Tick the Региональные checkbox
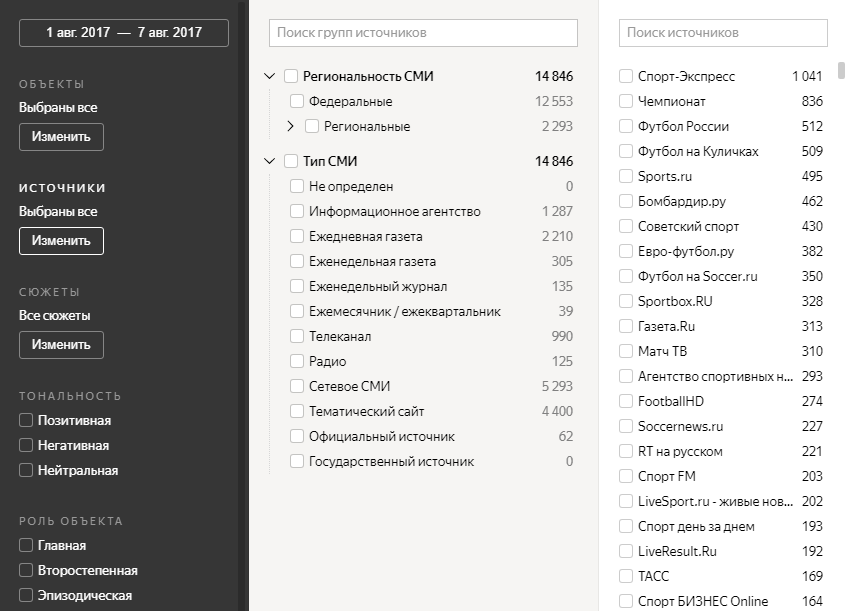The height and width of the screenshot is (611, 846). tap(312, 126)
